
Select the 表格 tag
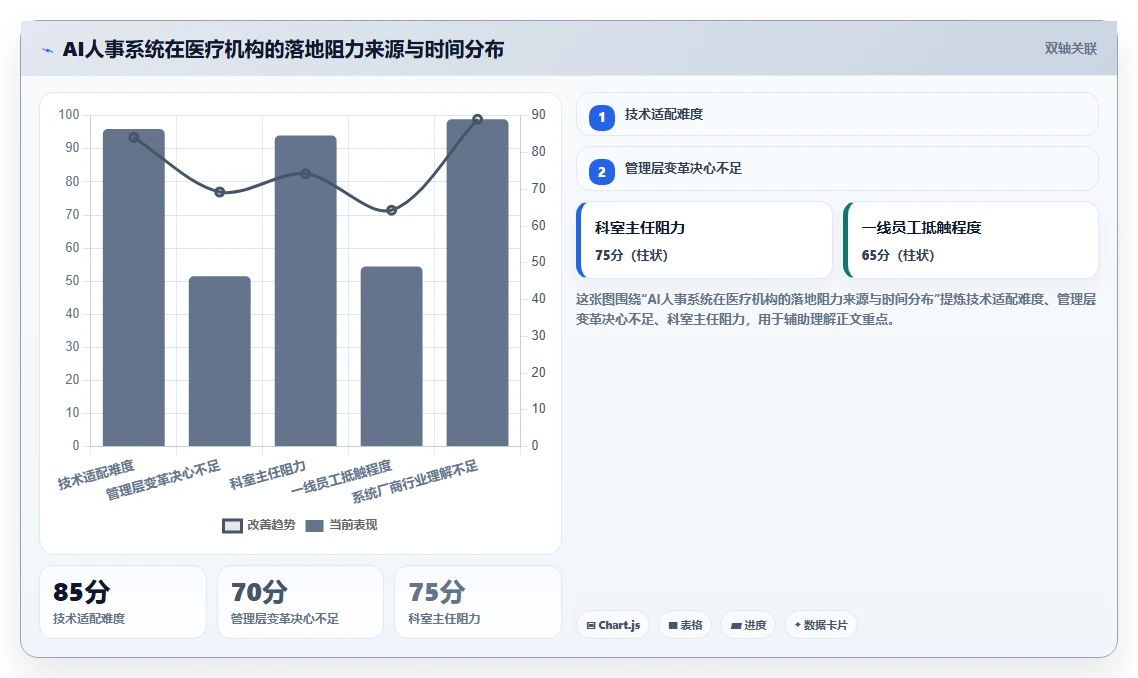[685, 625]
